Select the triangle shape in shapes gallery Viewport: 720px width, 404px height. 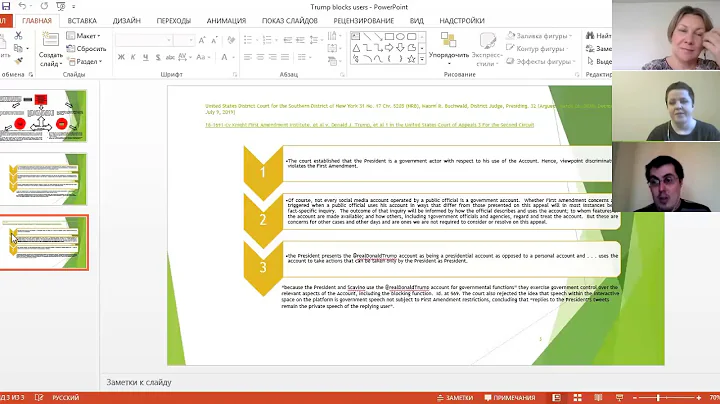pos(356,48)
